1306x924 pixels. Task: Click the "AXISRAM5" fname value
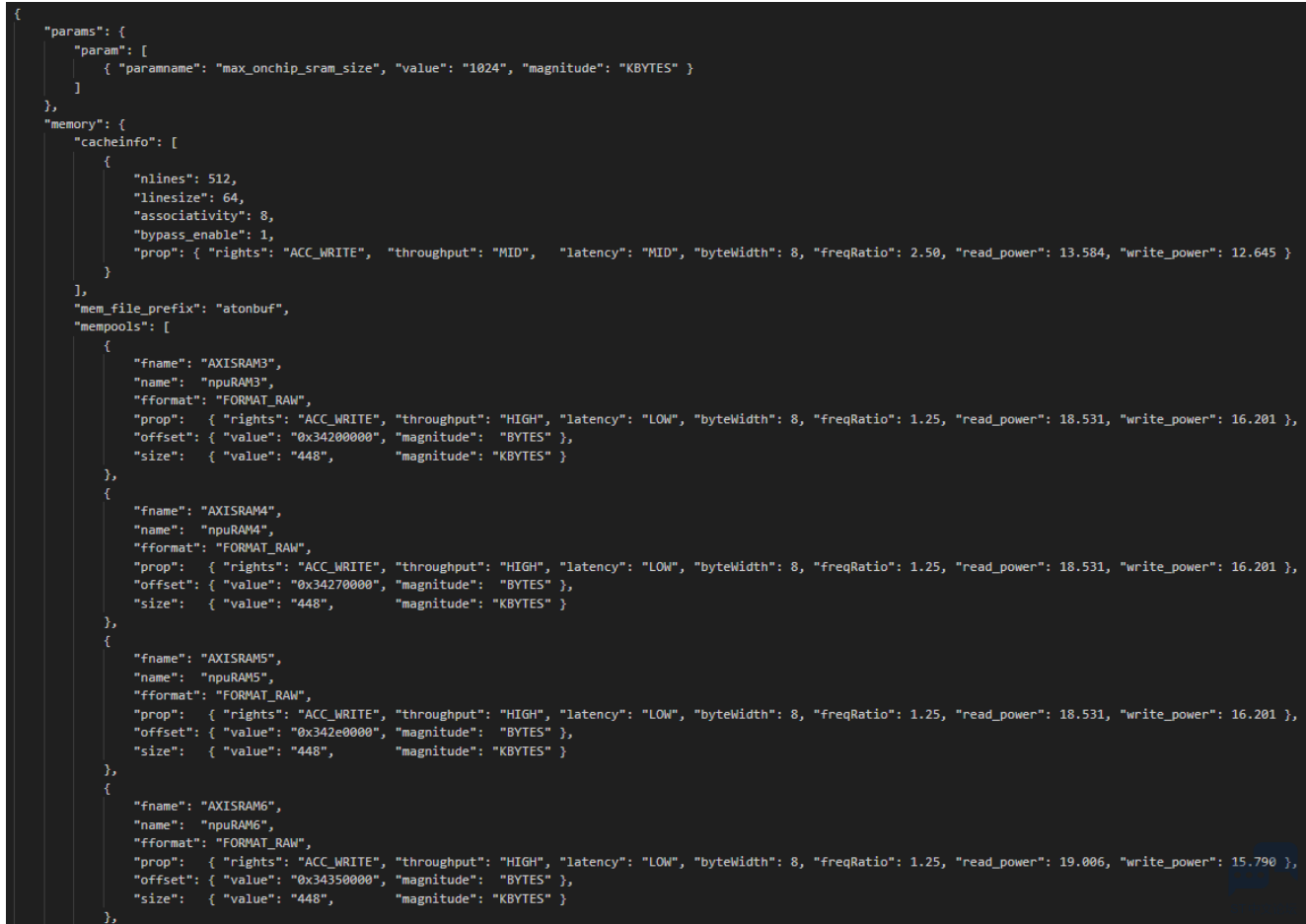click(240, 659)
